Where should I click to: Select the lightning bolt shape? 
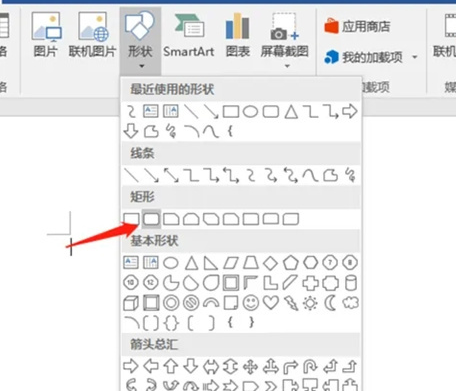click(291, 303)
